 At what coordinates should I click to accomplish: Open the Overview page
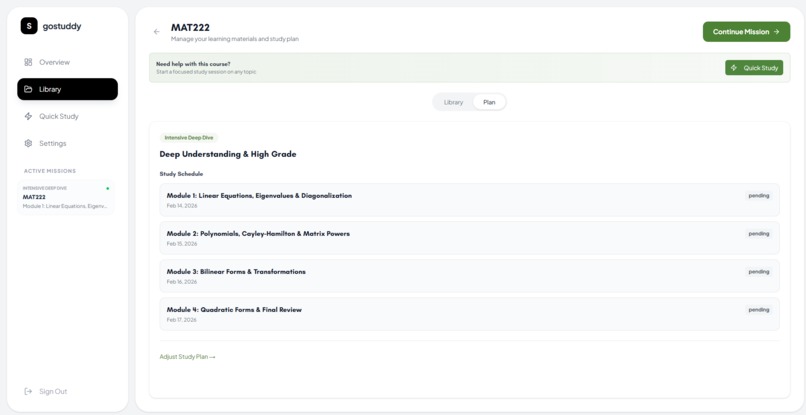tap(67, 62)
